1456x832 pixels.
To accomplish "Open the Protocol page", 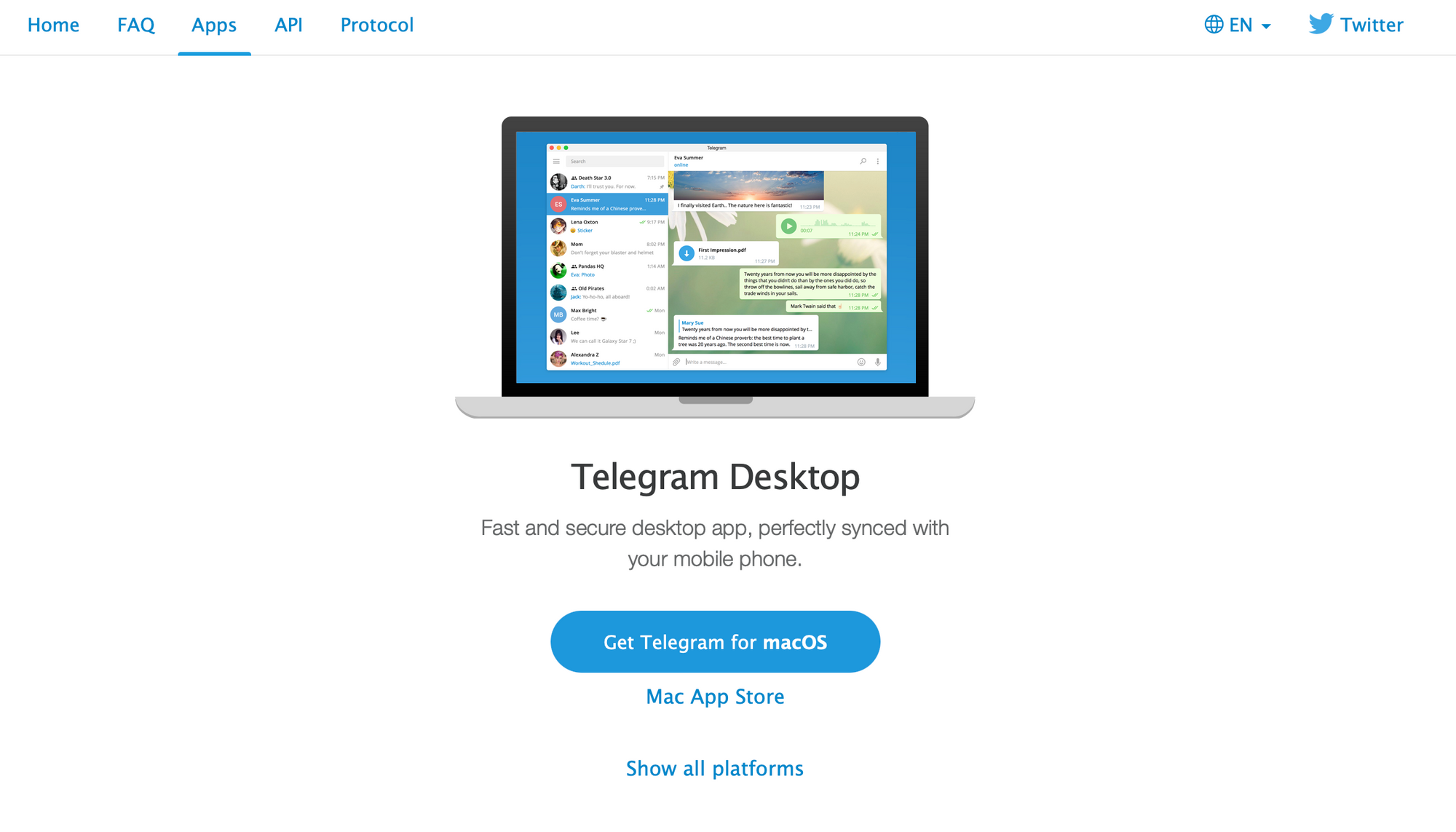I will click(x=376, y=24).
